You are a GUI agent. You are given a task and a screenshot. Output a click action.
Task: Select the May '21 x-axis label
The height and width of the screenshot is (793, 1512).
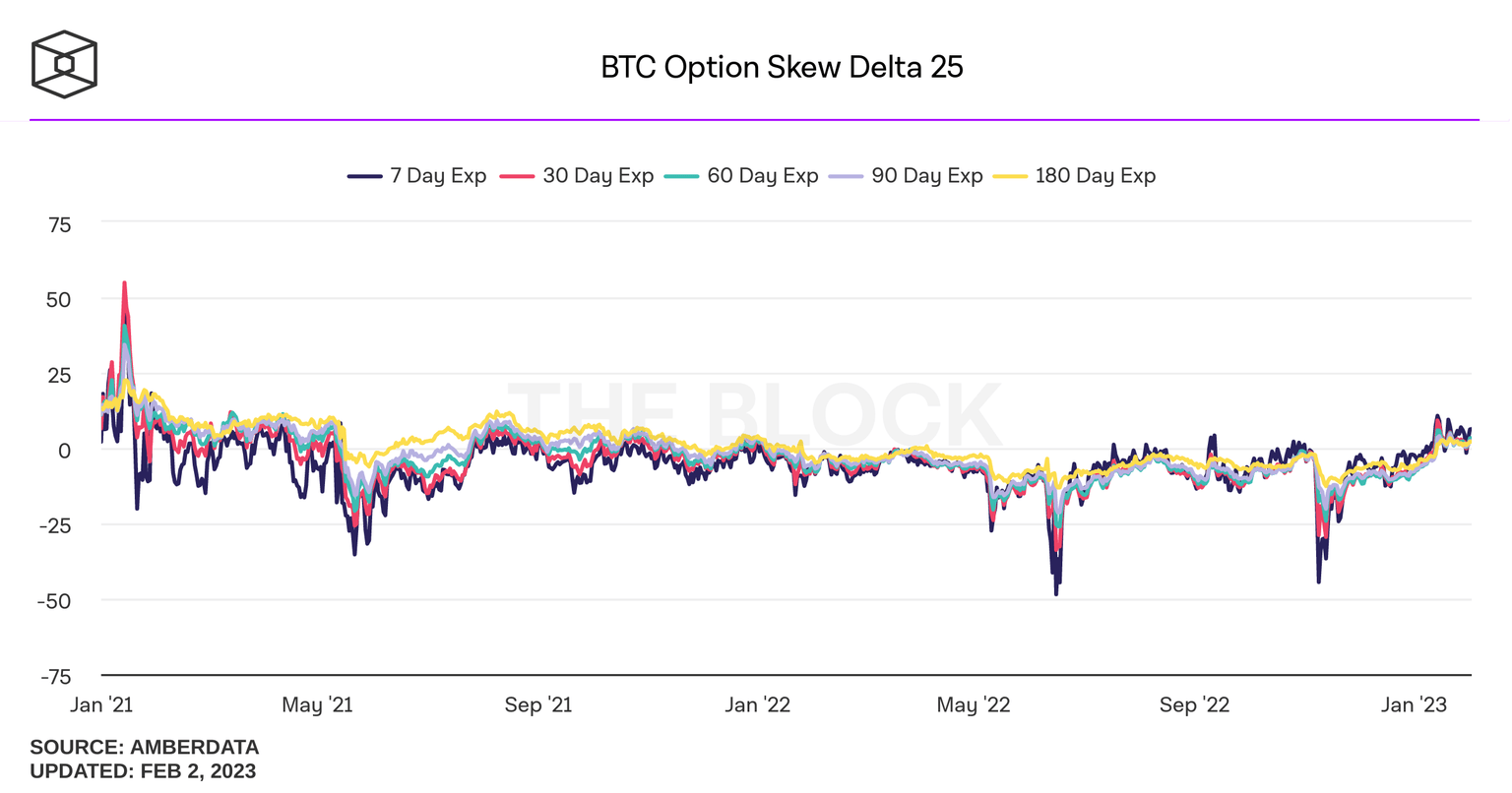pos(317,705)
